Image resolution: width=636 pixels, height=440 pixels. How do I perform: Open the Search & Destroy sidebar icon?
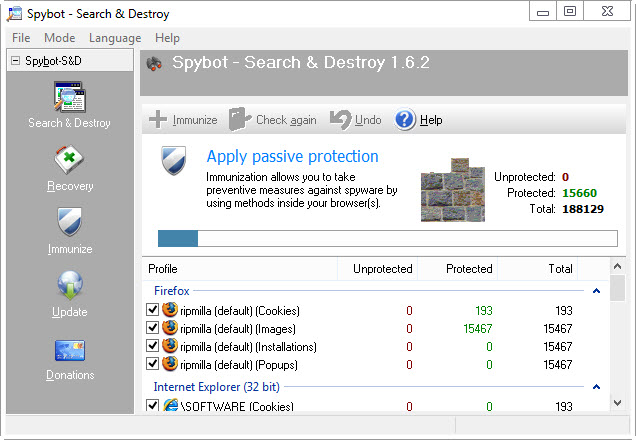pos(69,100)
